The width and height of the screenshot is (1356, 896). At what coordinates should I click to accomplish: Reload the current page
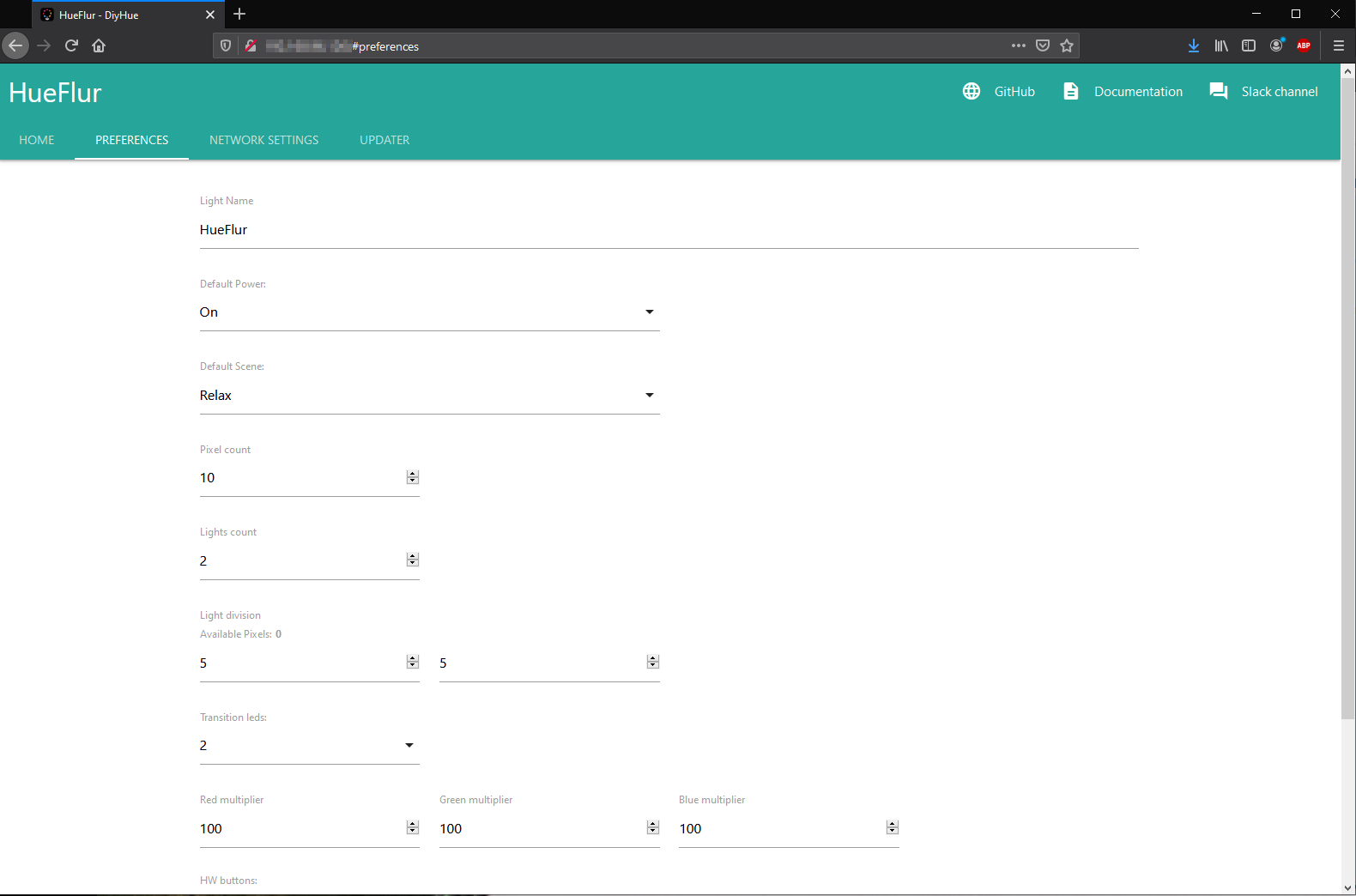pos(71,45)
